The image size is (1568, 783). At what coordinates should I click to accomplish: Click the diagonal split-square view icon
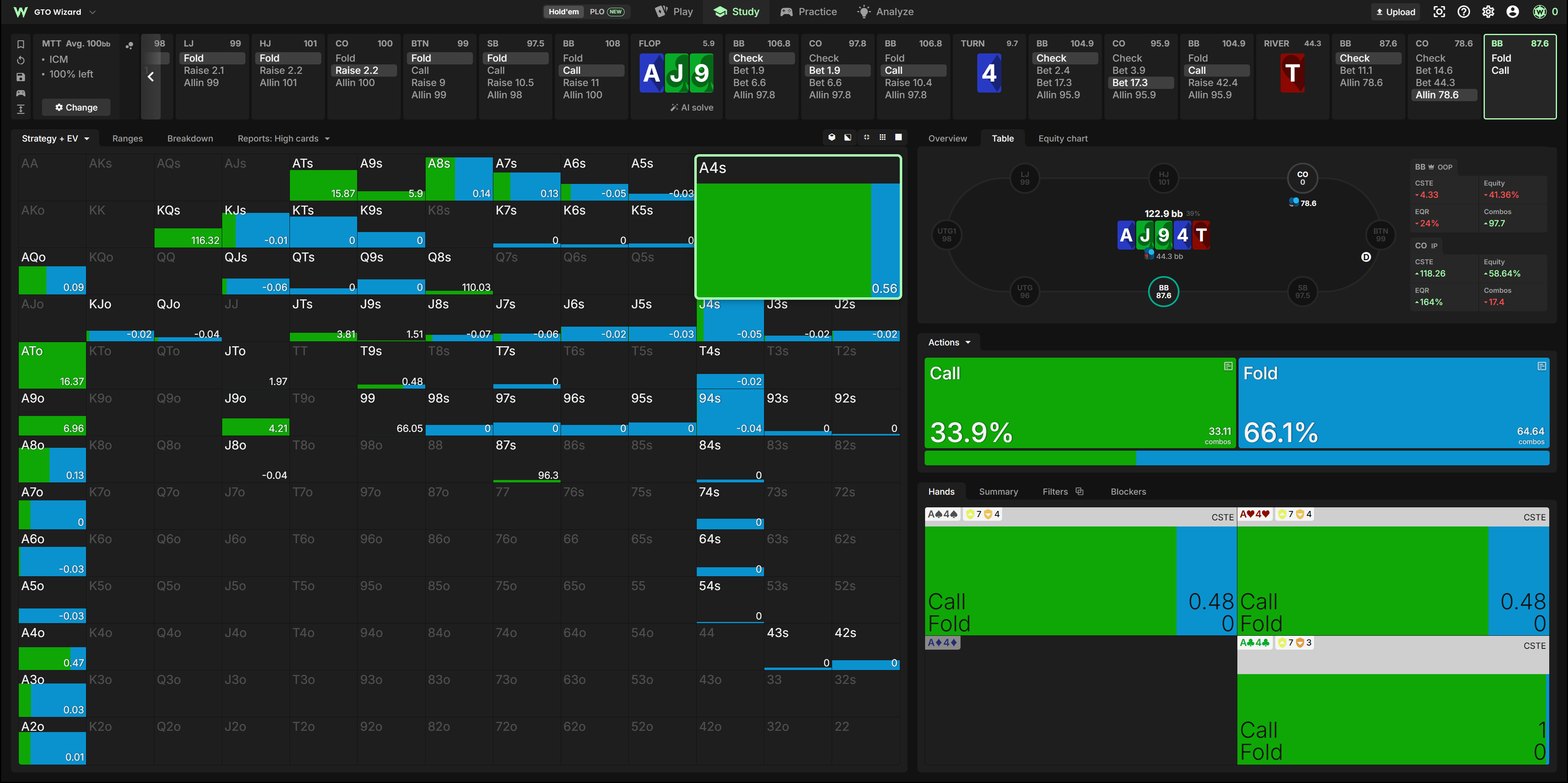point(848,137)
